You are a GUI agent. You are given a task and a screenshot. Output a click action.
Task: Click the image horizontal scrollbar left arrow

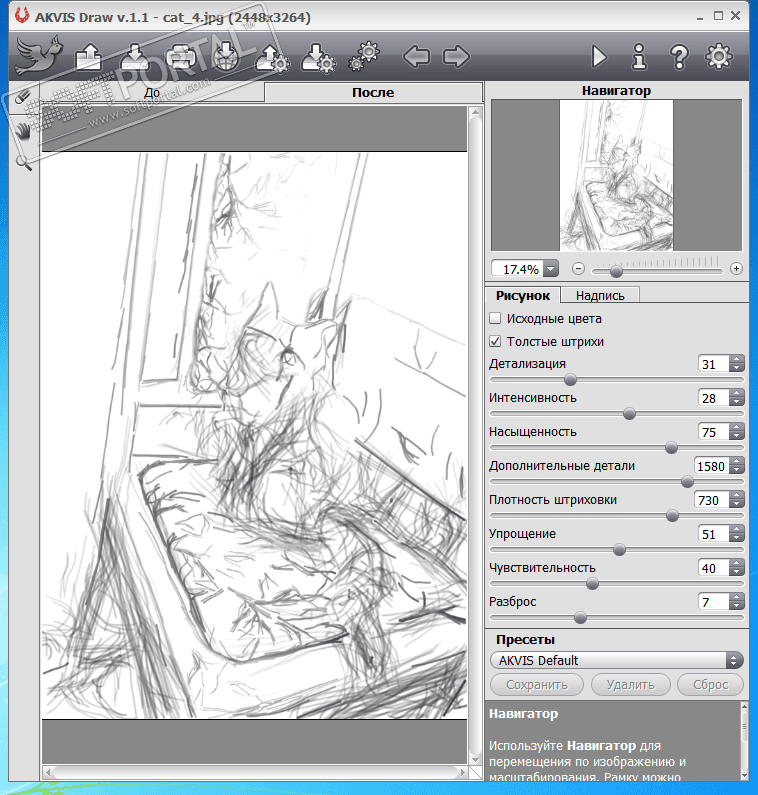coord(48,773)
